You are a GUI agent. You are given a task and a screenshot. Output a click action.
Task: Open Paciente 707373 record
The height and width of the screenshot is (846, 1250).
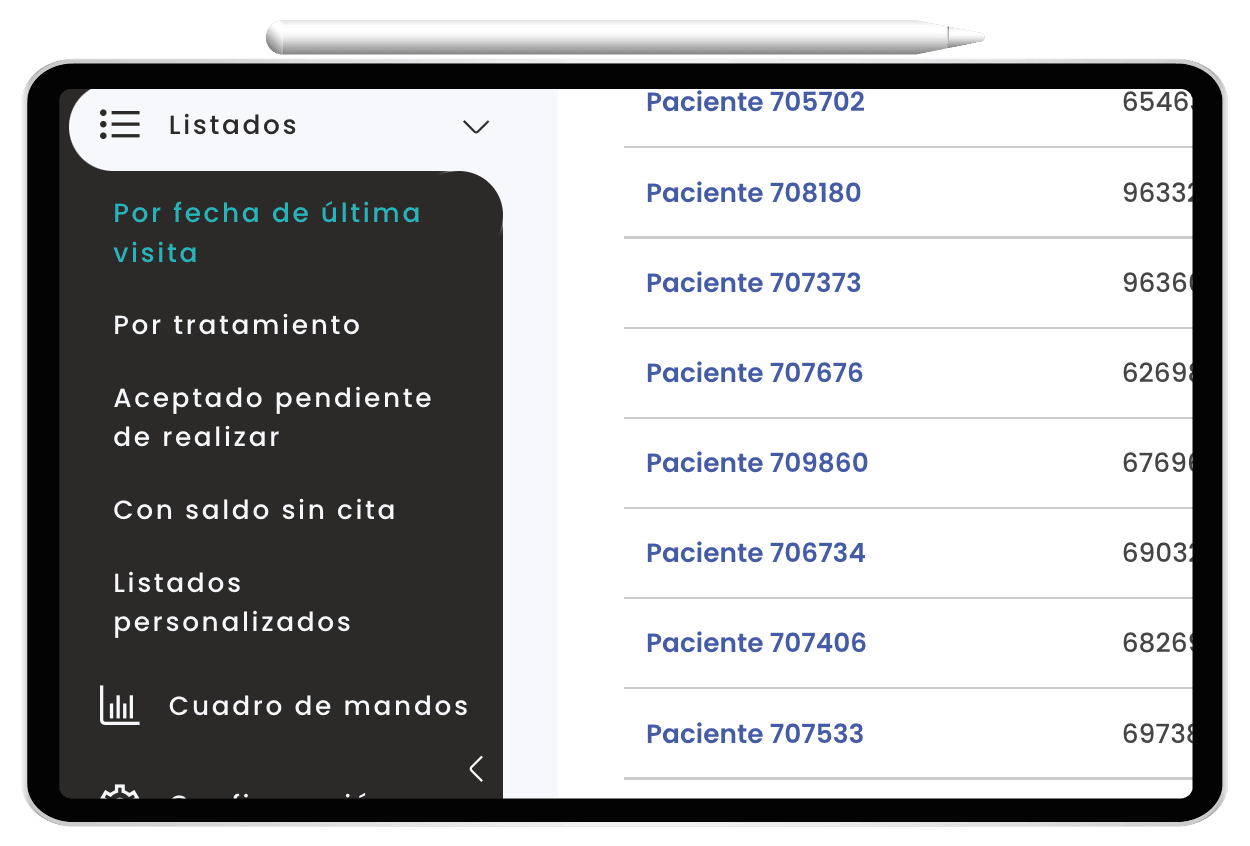[753, 282]
